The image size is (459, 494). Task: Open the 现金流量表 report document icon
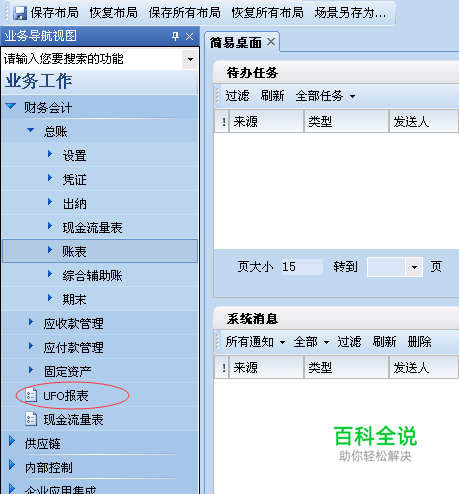click(x=31, y=419)
